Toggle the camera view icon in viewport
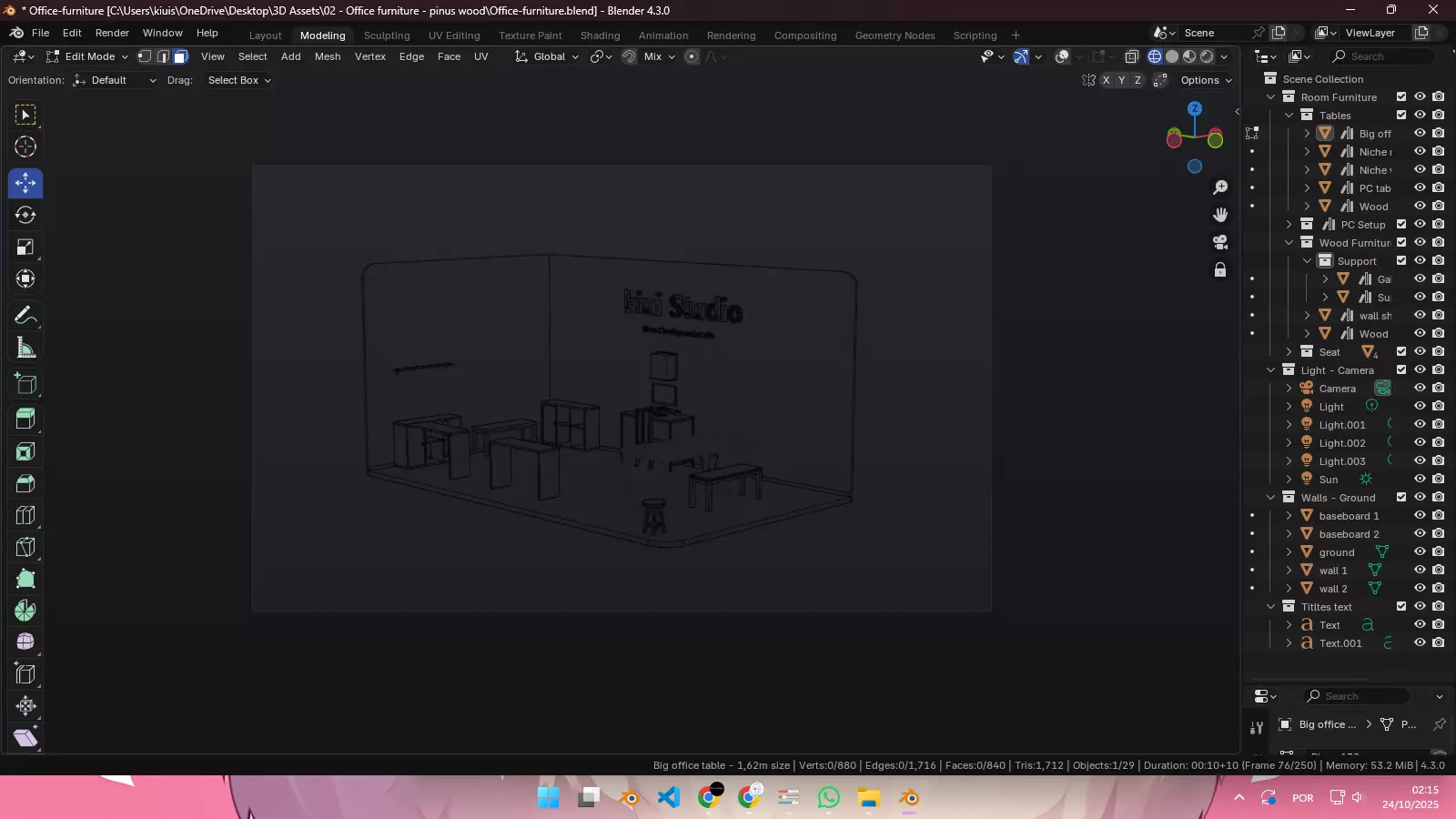The height and width of the screenshot is (819, 1456). [1220, 242]
